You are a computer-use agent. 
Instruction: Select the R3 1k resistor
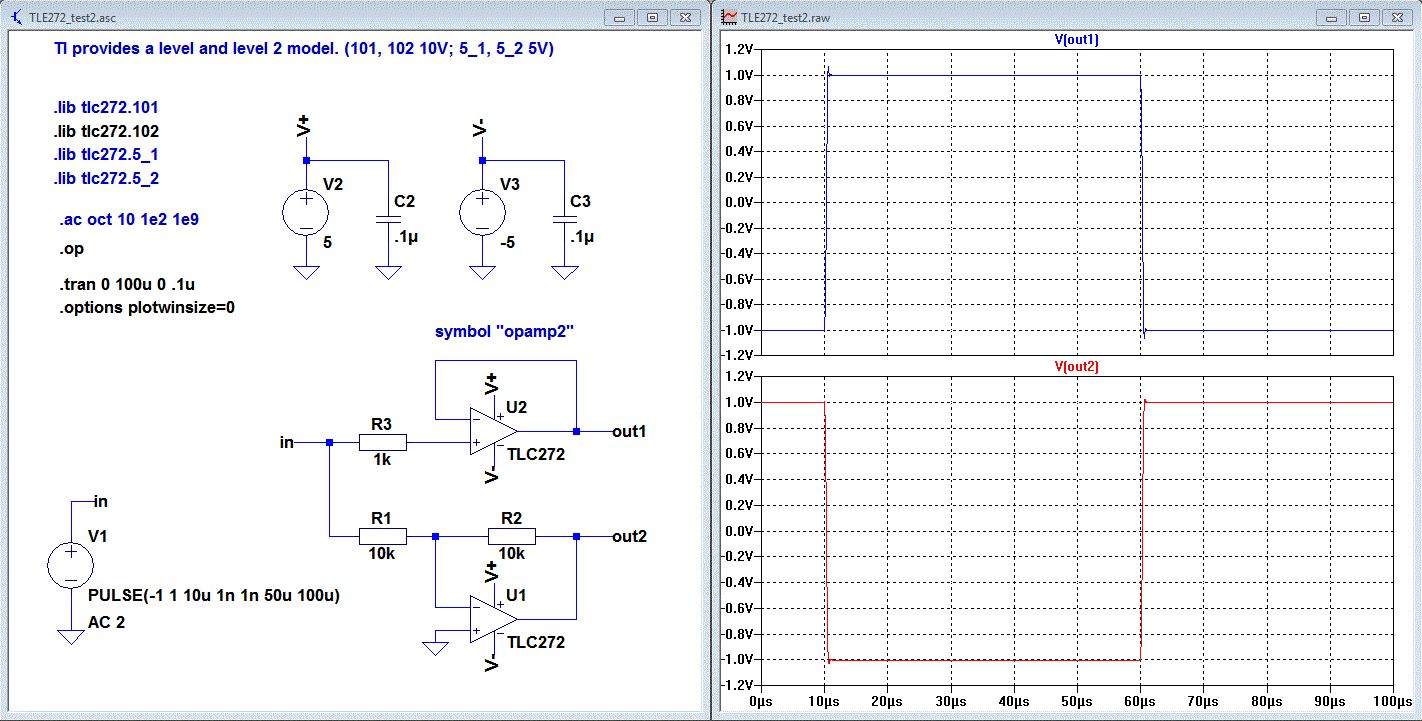[x=382, y=443]
